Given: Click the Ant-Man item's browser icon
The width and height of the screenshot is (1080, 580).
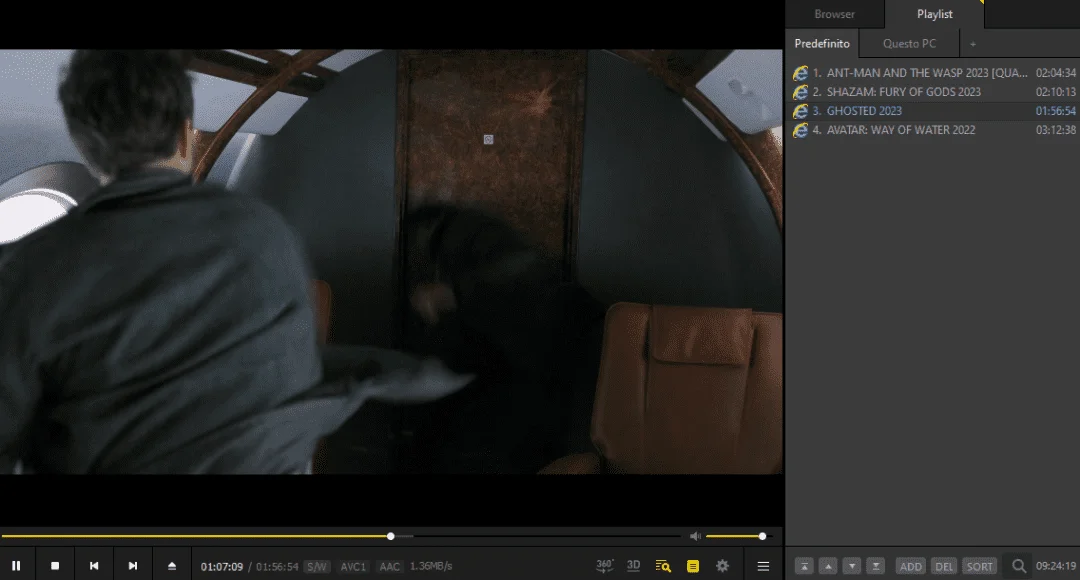Looking at the screenshot, I should point(800,73).
